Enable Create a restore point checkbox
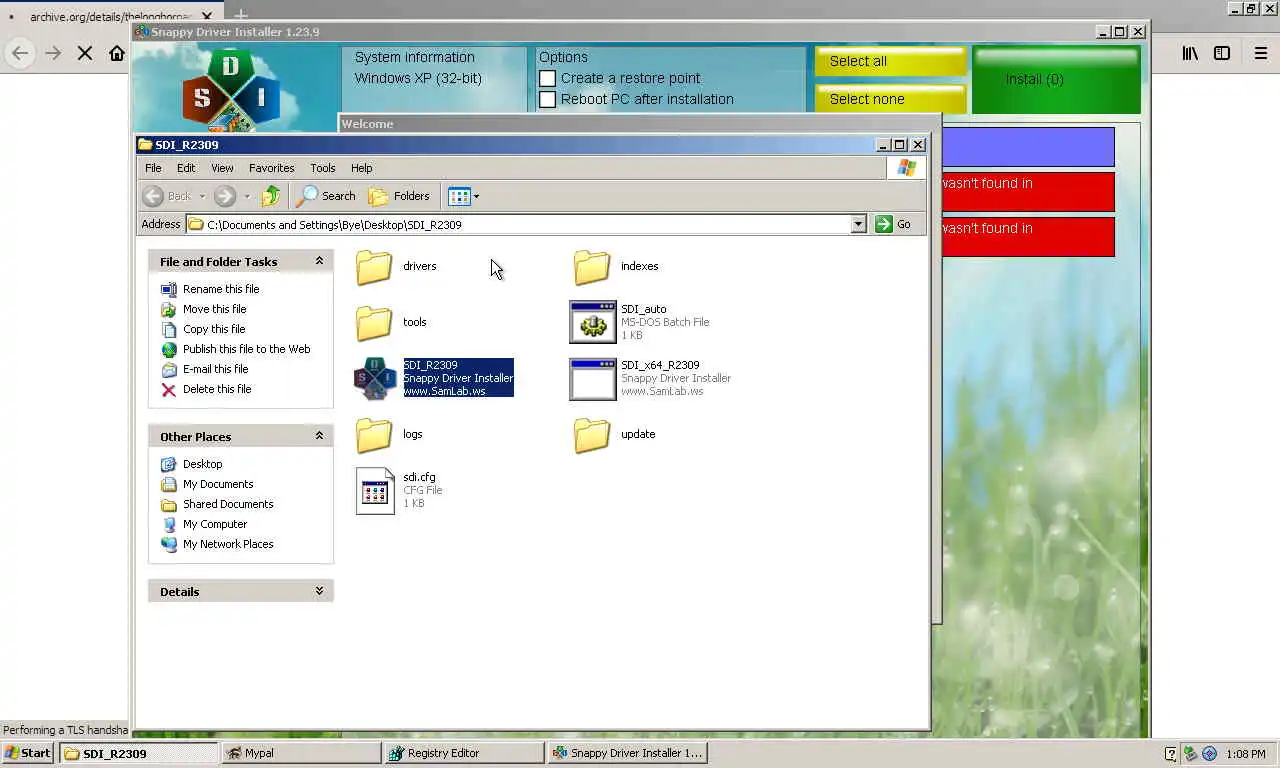 point(547,78)
